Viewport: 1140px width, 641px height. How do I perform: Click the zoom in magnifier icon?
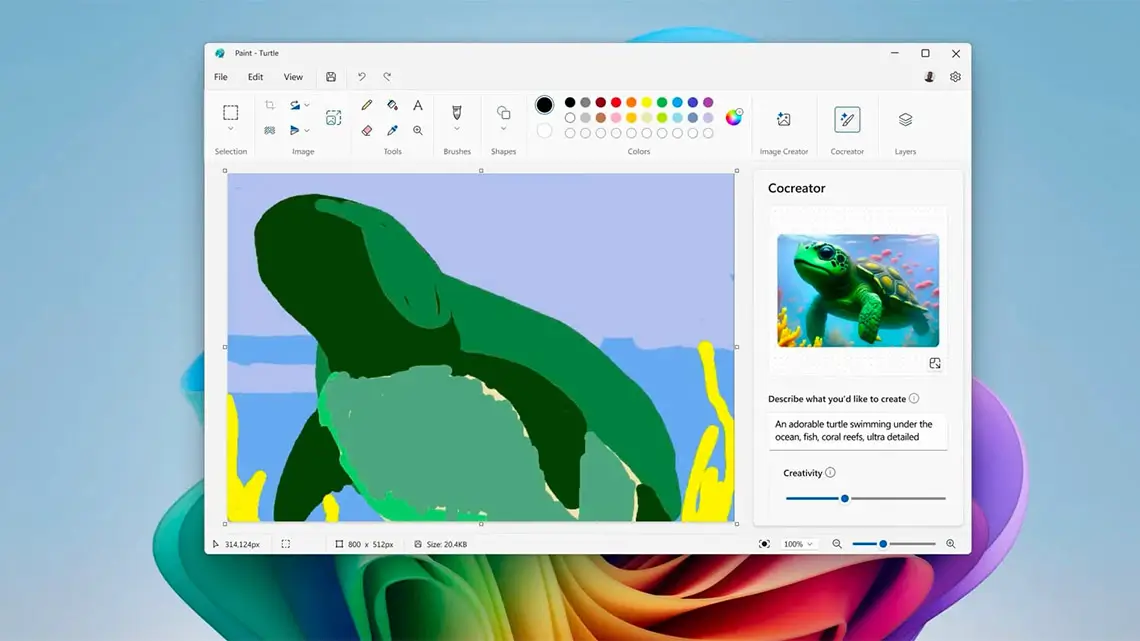pyautogui.click(x=950, y=544)
